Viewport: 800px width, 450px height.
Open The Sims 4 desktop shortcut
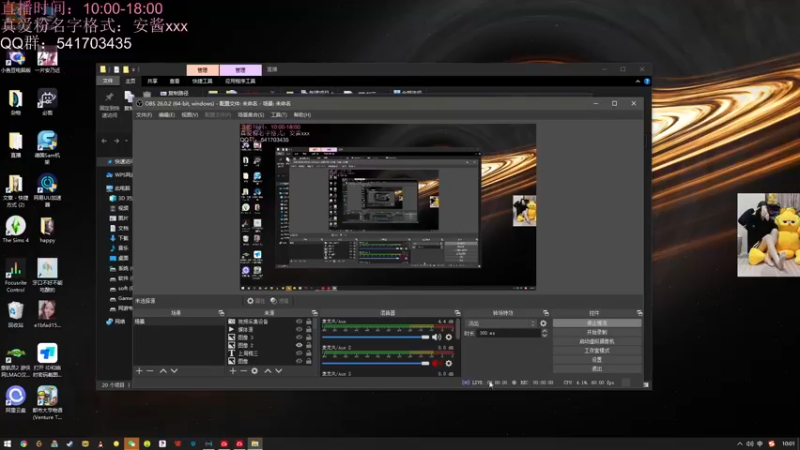point(15,230)
